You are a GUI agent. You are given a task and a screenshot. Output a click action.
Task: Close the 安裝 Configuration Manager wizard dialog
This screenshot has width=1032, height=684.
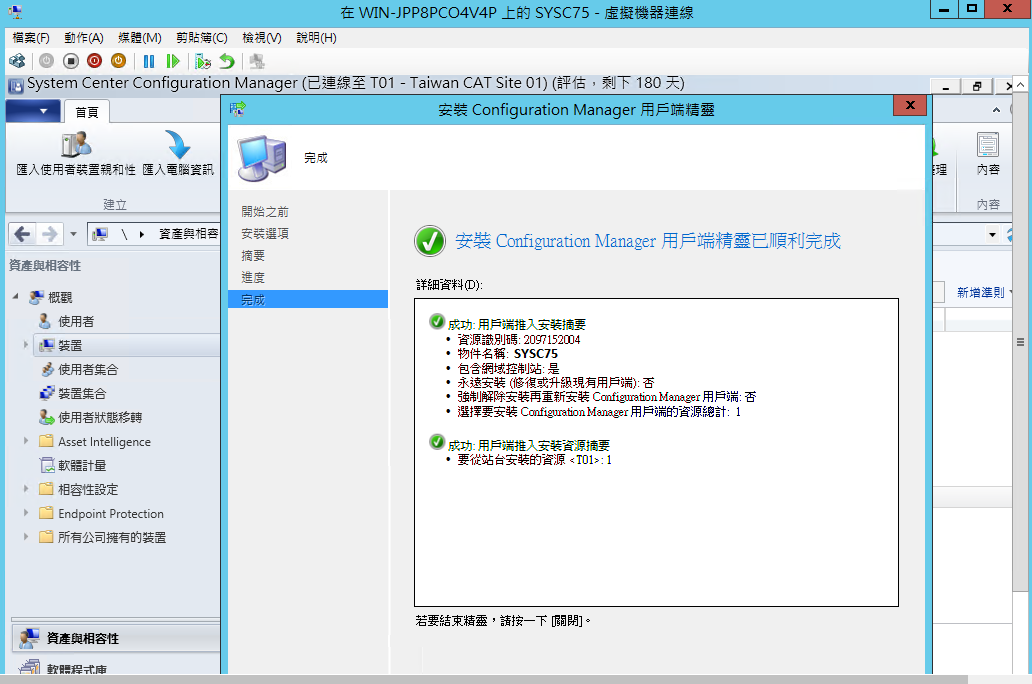click(910, 105)
